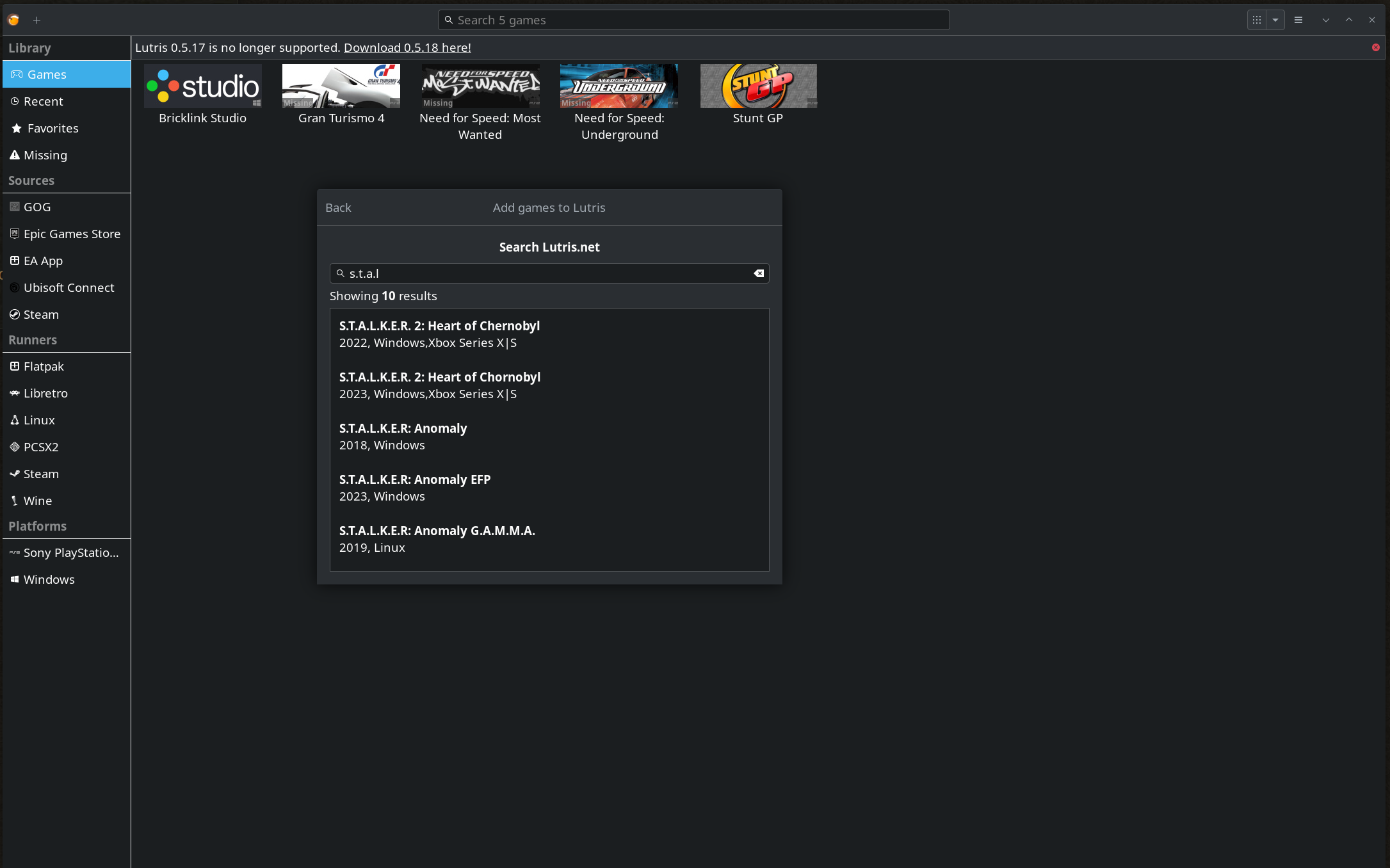Open the grid view toggle icon

(1257, 20)
